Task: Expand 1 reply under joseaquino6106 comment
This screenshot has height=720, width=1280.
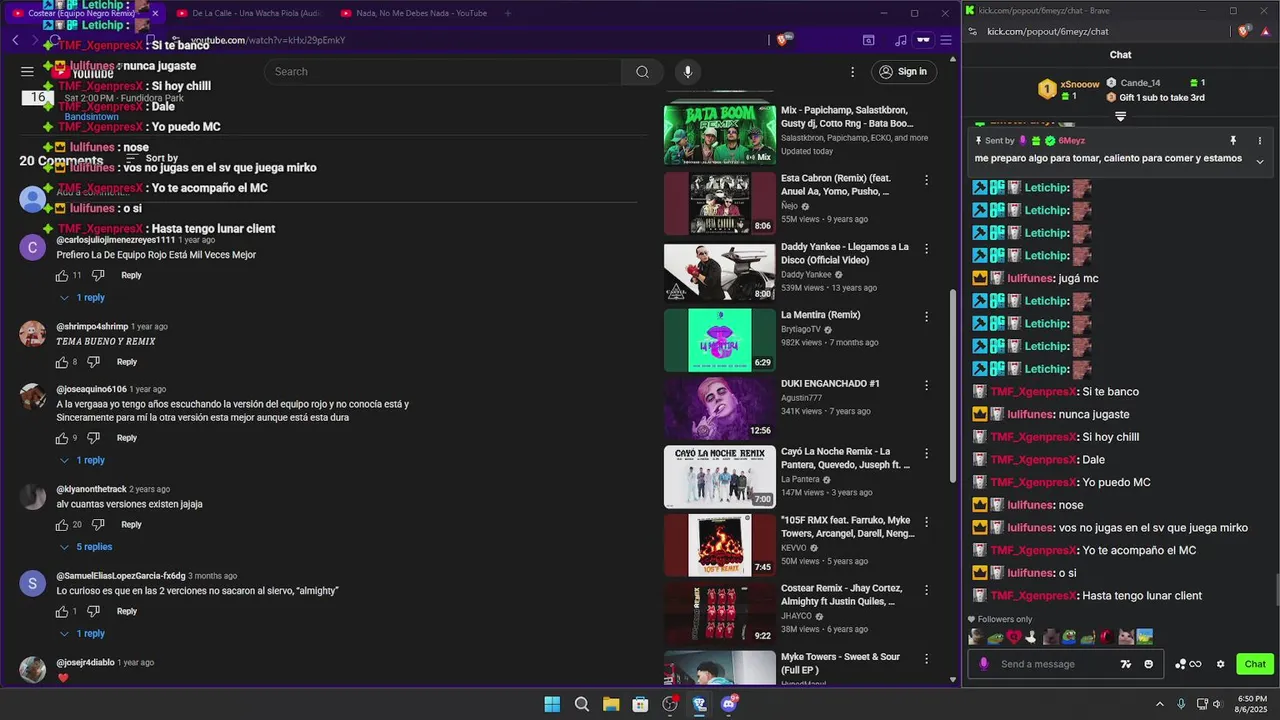Action: [x=82, y=460]
